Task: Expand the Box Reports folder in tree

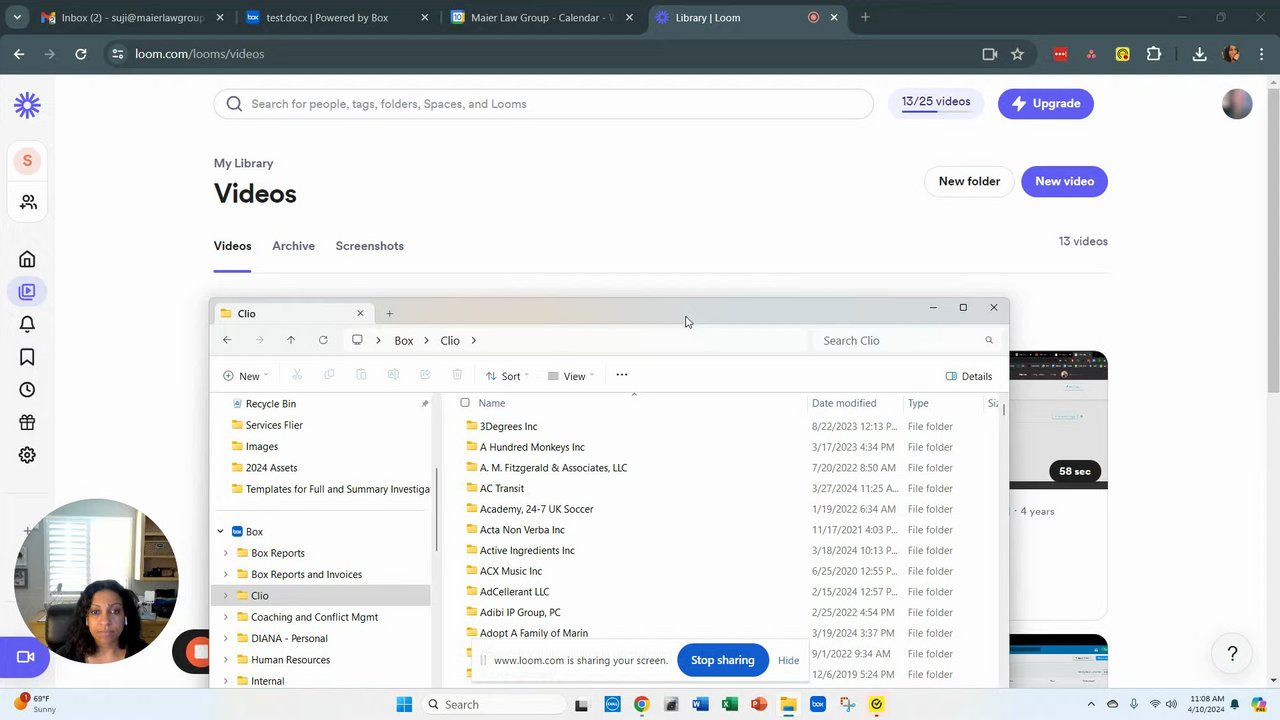Action: (x=225, y=553)
